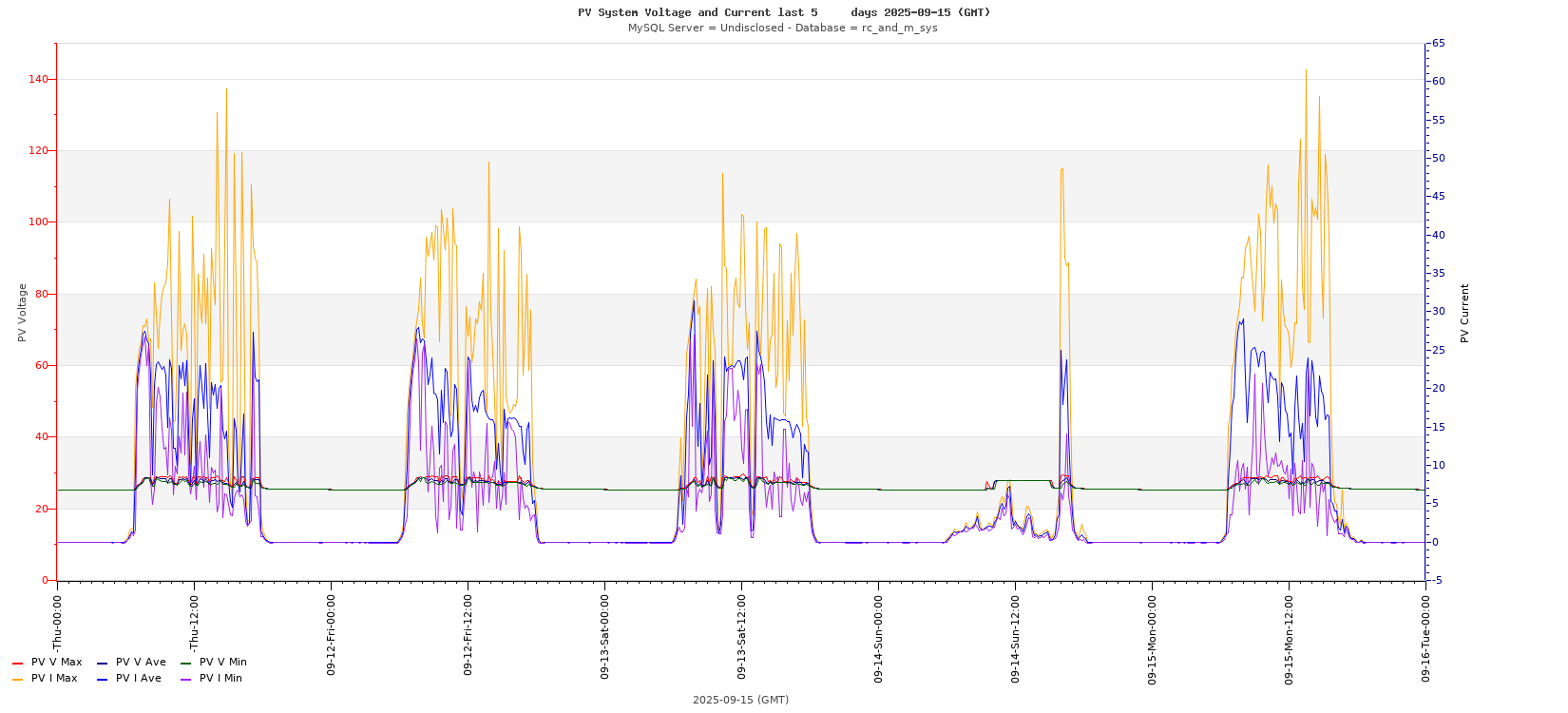
Task: Click the 09-12-Fri-00:00 time axis label
Action: coord(332,634)
